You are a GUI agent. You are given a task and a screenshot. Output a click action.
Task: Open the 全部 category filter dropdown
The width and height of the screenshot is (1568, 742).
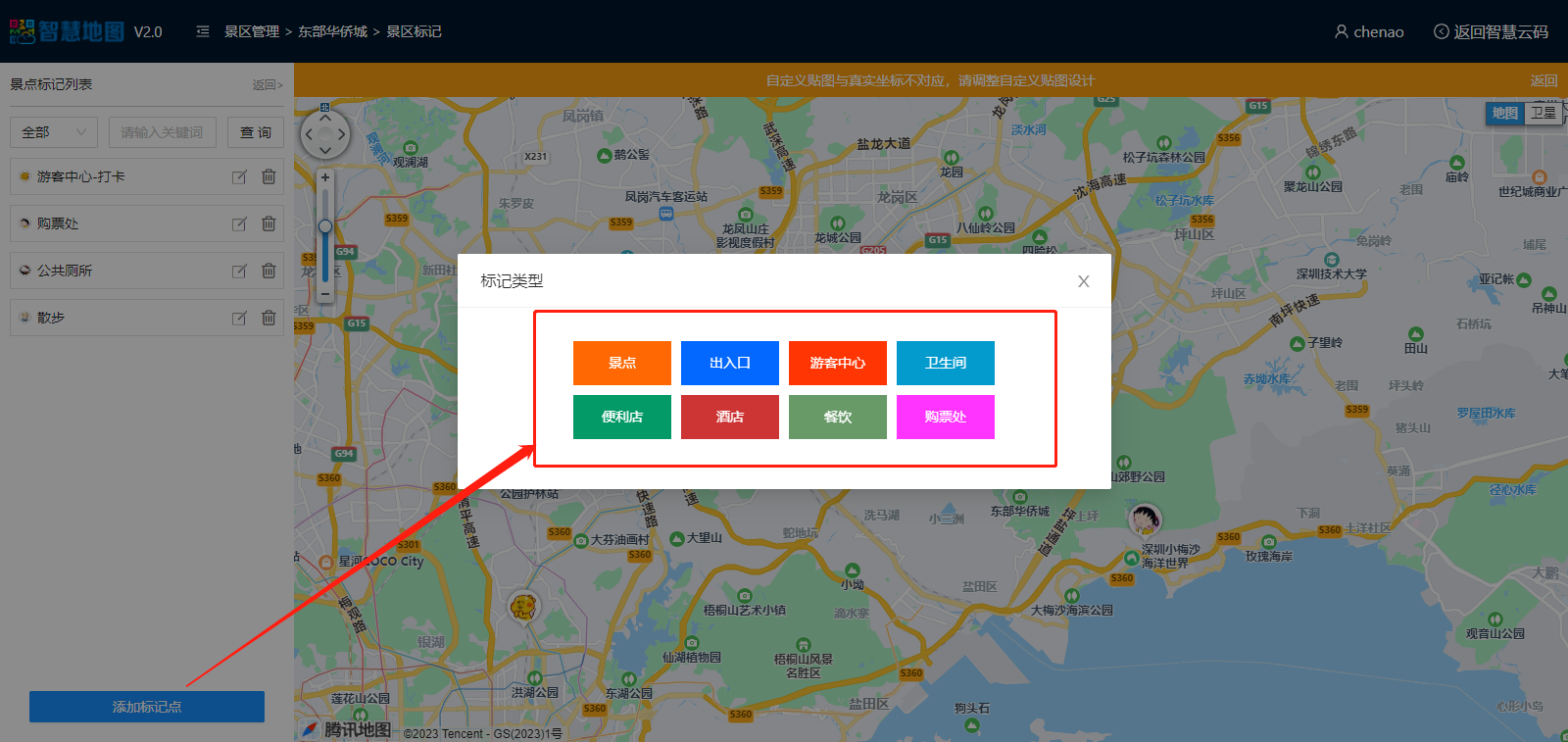(x=54, y=132)
